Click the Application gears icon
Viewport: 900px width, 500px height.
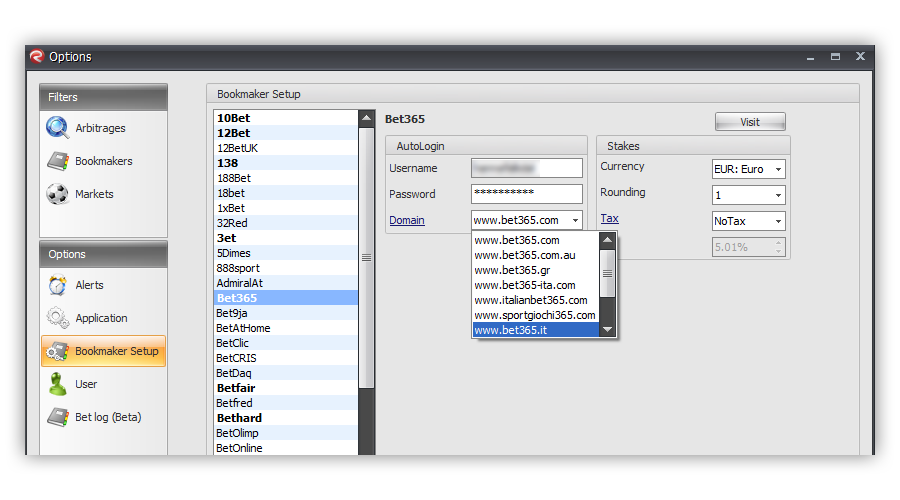click(x=57, y=317)
